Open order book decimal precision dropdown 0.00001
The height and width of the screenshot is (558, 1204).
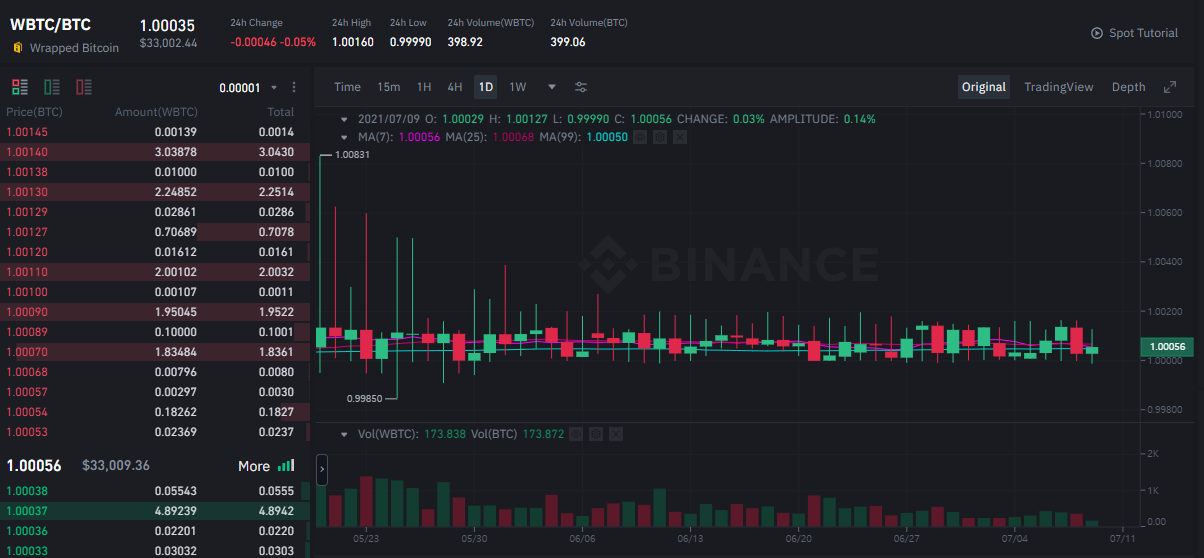(246, 88)
